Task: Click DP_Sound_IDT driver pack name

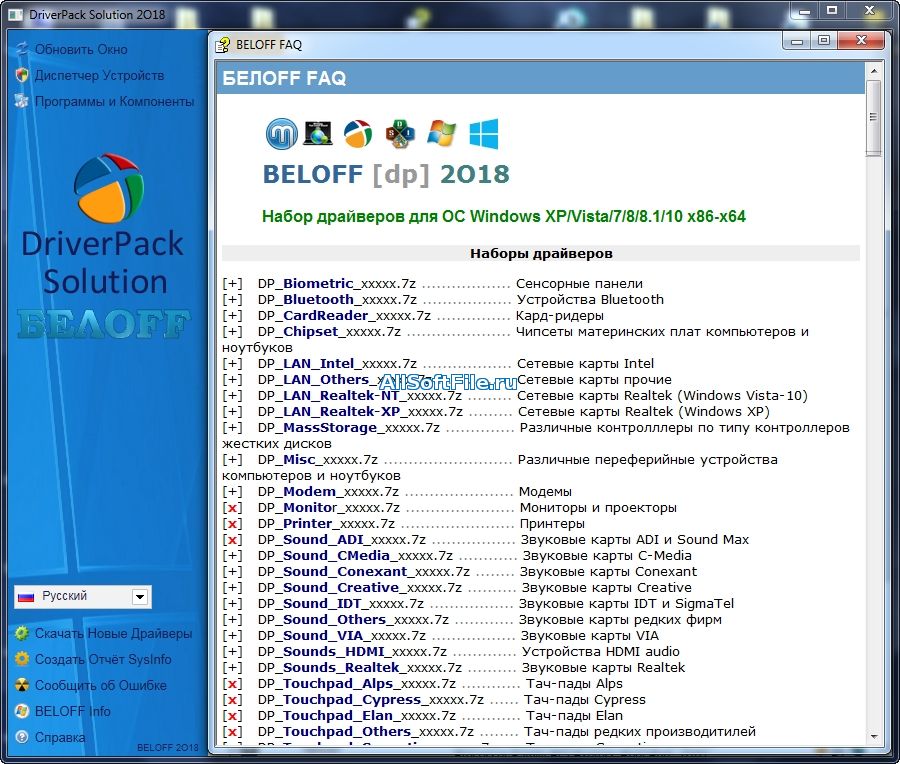Action: (340, 604)
